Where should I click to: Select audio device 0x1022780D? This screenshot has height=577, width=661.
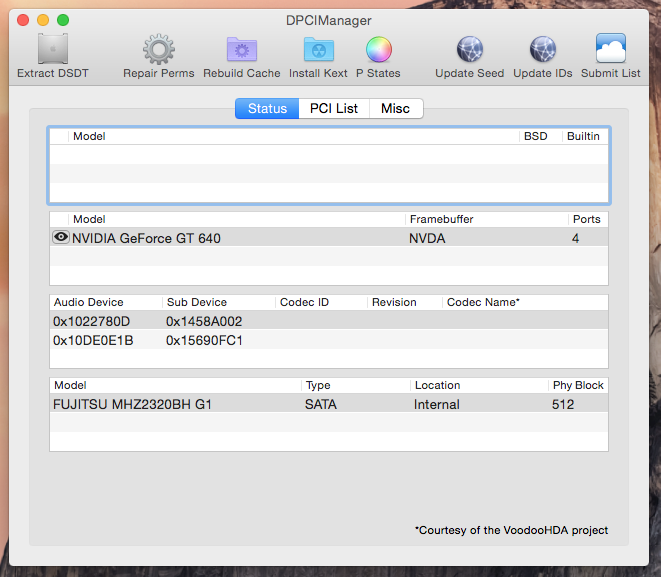point(91,322)
